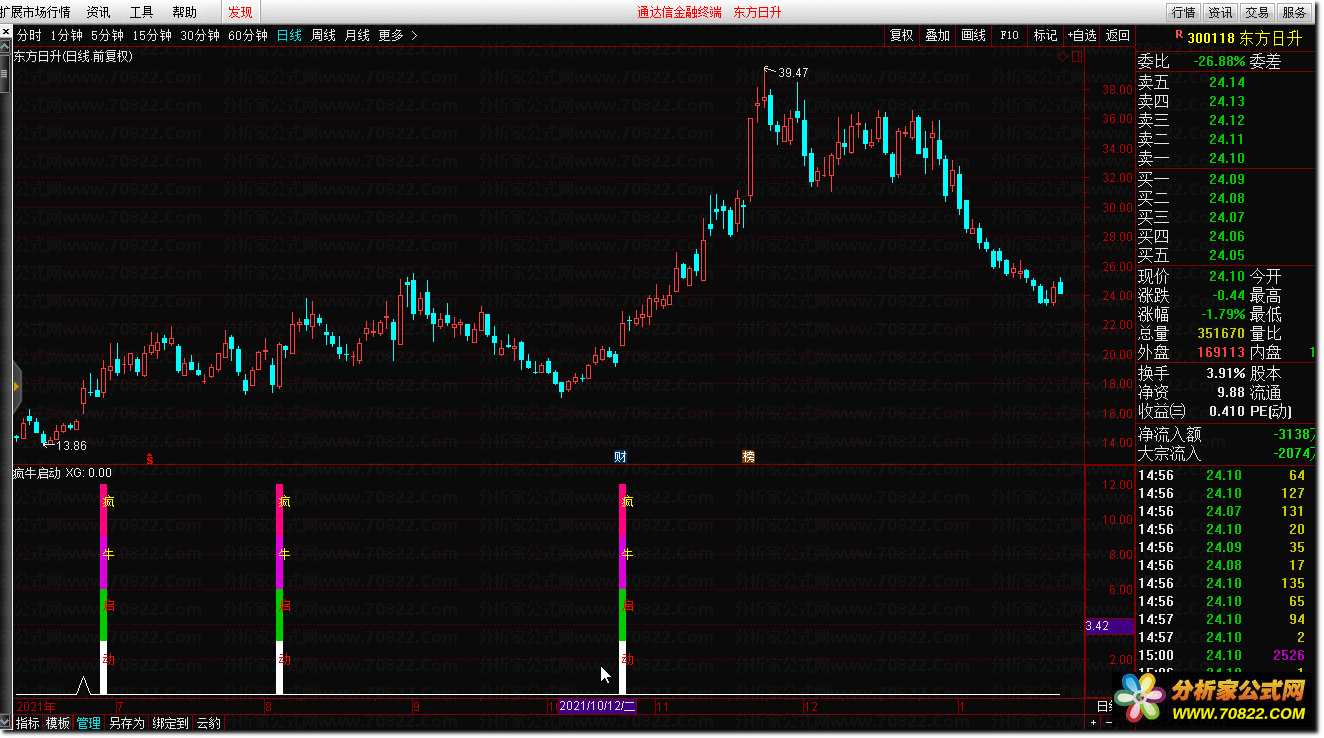Click the diamond icon above the chart

[1062, 57]
